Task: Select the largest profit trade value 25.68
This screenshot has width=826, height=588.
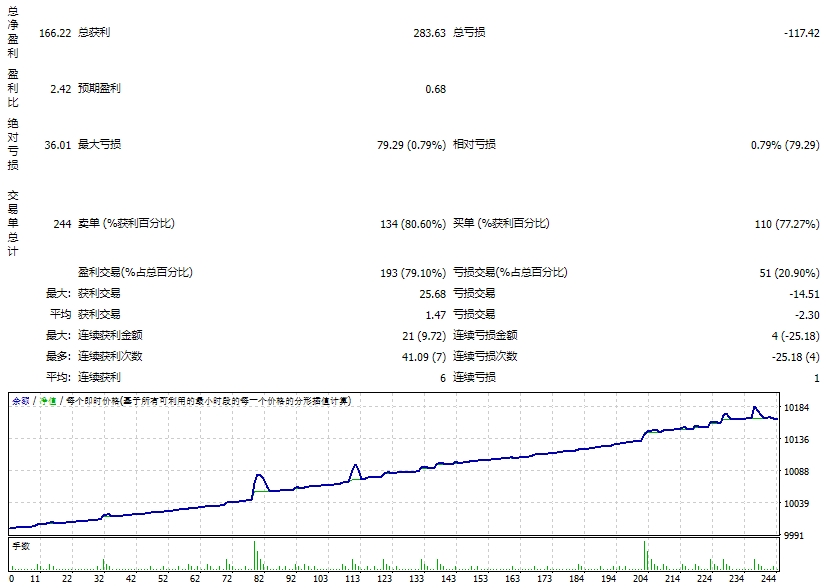Action: [432, 294]
